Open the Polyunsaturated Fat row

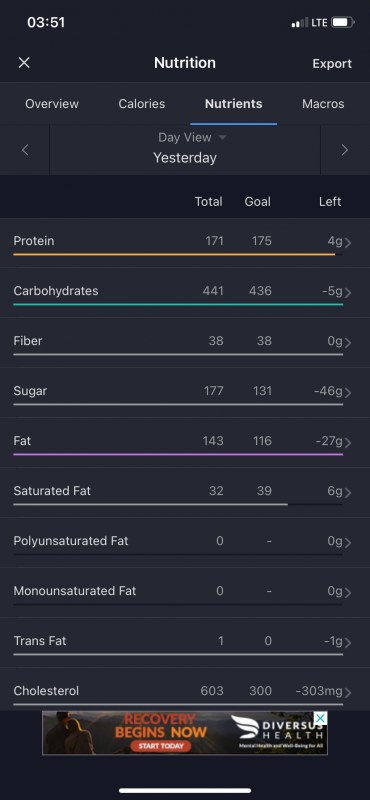point(185,542)
